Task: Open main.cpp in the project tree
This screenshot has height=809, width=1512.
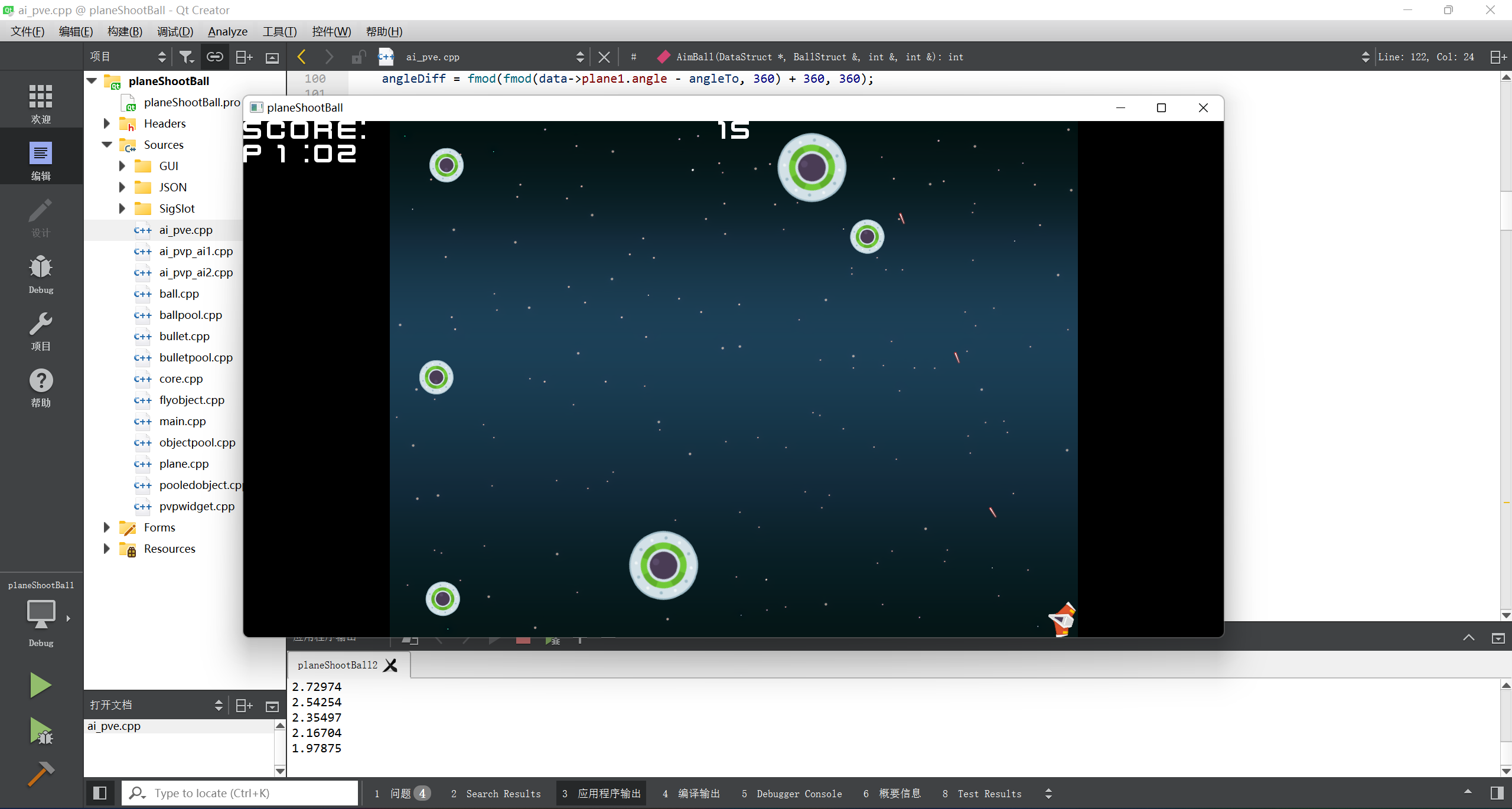Action: click(183, 421)
